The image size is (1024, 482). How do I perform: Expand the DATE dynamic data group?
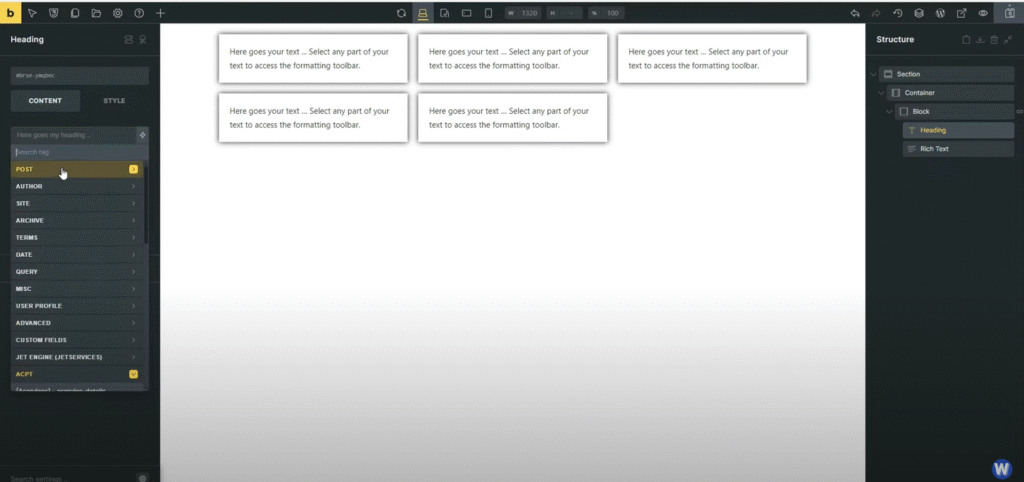[77, 255]
